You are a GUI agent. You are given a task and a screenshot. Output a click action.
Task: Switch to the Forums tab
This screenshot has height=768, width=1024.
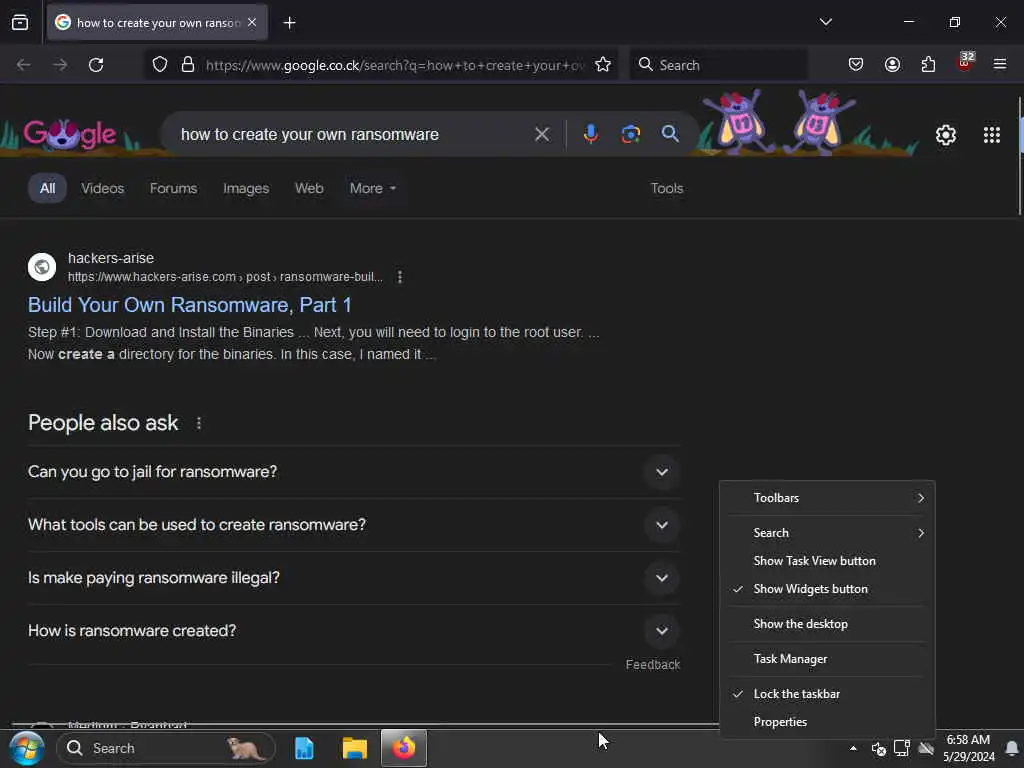coord(174,188)
